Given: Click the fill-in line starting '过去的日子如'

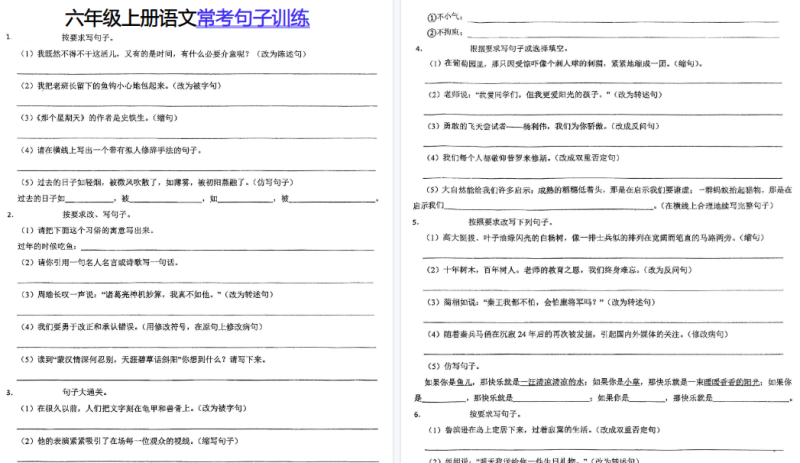Looking at the screenshot, I should tap(198, 199).
